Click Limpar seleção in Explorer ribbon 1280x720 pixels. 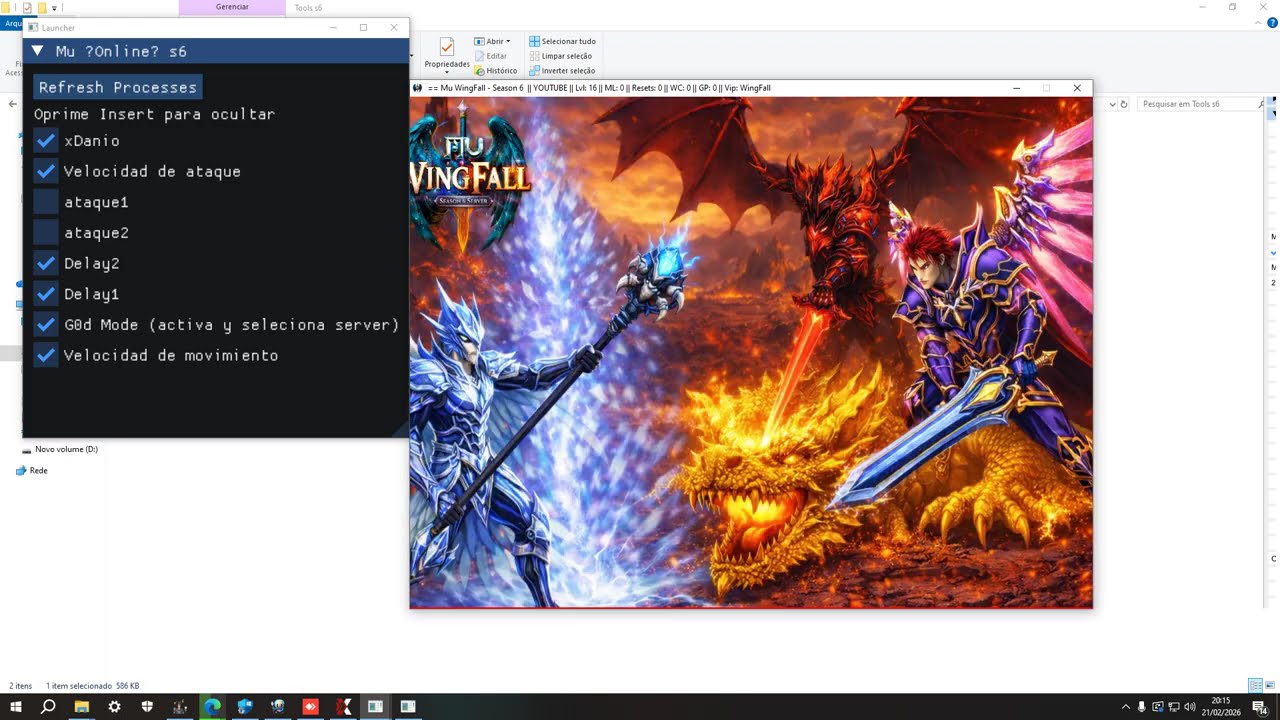tap(561, 56)
